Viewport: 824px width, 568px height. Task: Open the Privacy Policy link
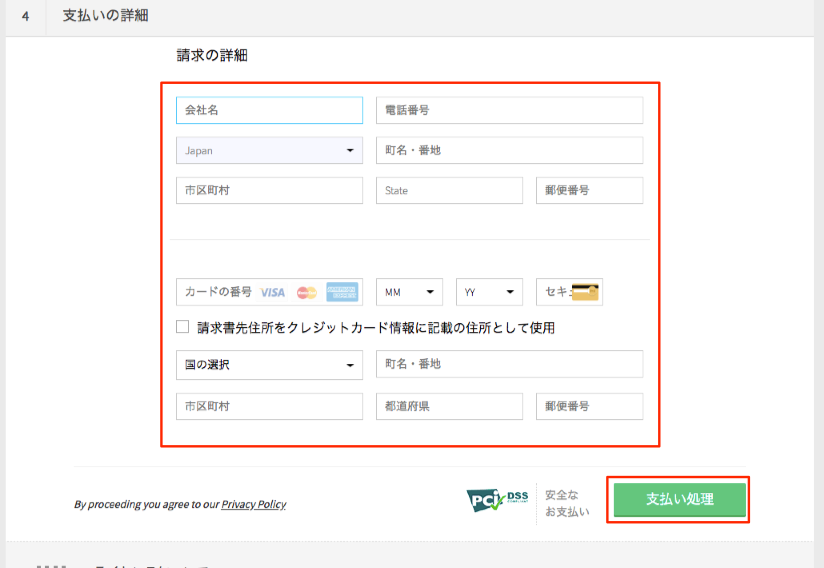click(x=253, y=504)
